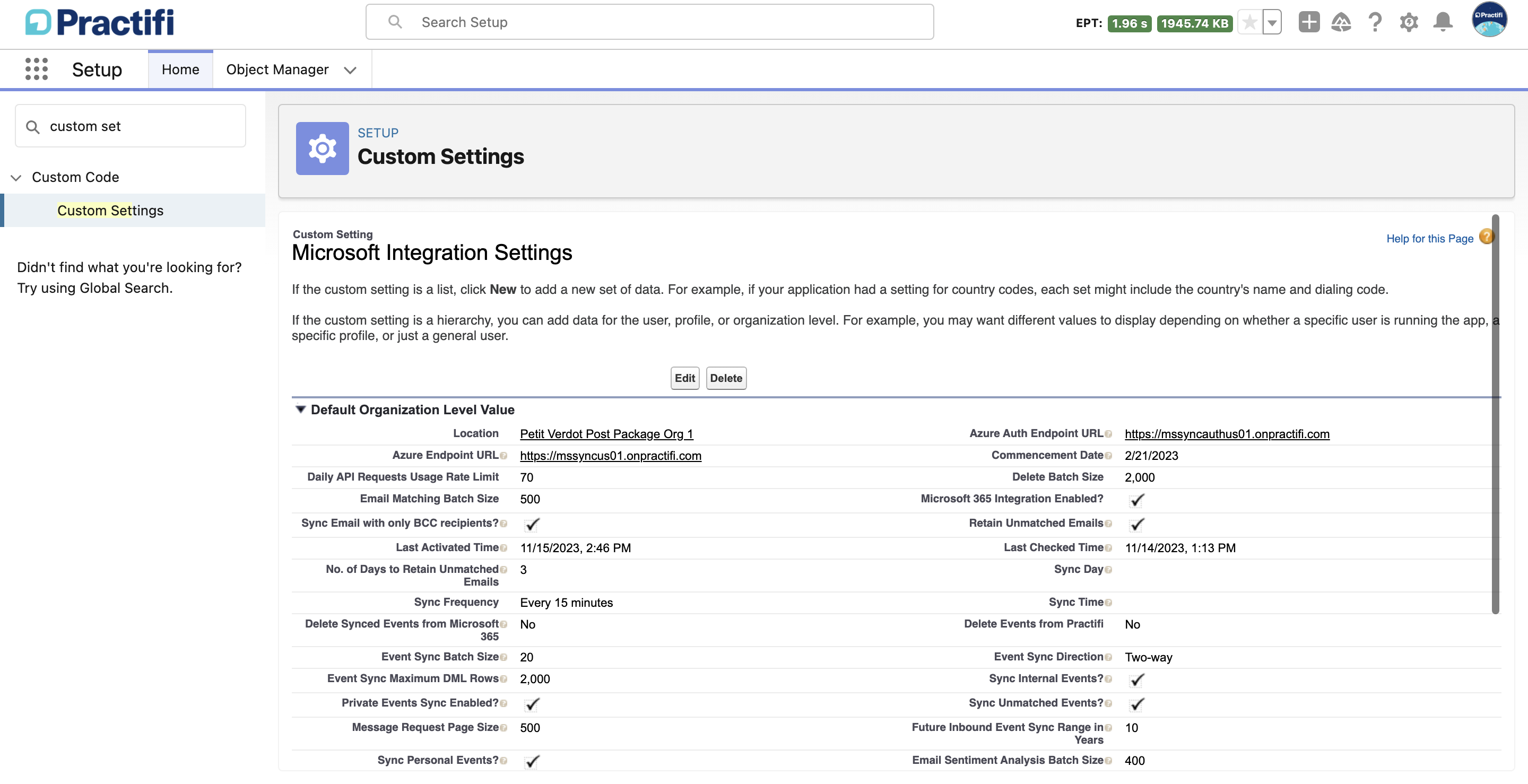The image size is (1528, 784).
Task: Click the SETUP breadcrumb label
Action: [x=378, y=133]
